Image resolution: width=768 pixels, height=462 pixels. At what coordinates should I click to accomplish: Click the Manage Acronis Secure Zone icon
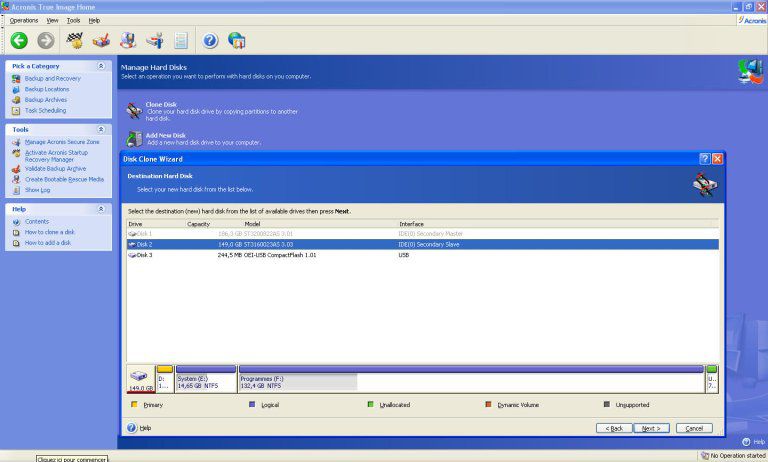click(x=16, y=142)
